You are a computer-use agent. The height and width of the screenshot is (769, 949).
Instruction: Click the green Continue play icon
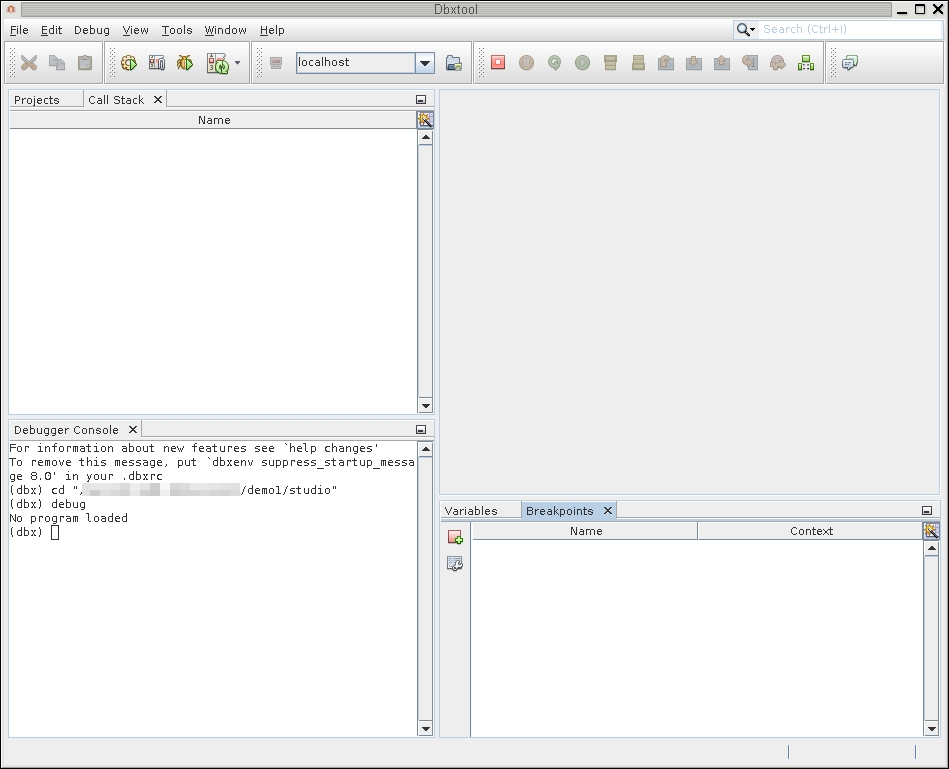[x=582, y=62]
